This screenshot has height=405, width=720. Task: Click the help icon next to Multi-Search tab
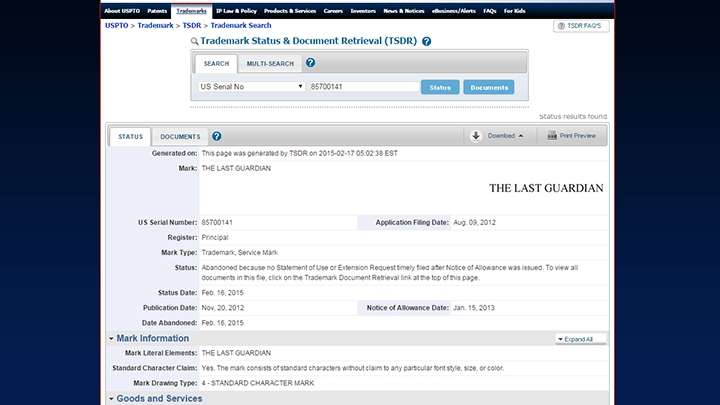pyautogui.click(x=310, y=63)
